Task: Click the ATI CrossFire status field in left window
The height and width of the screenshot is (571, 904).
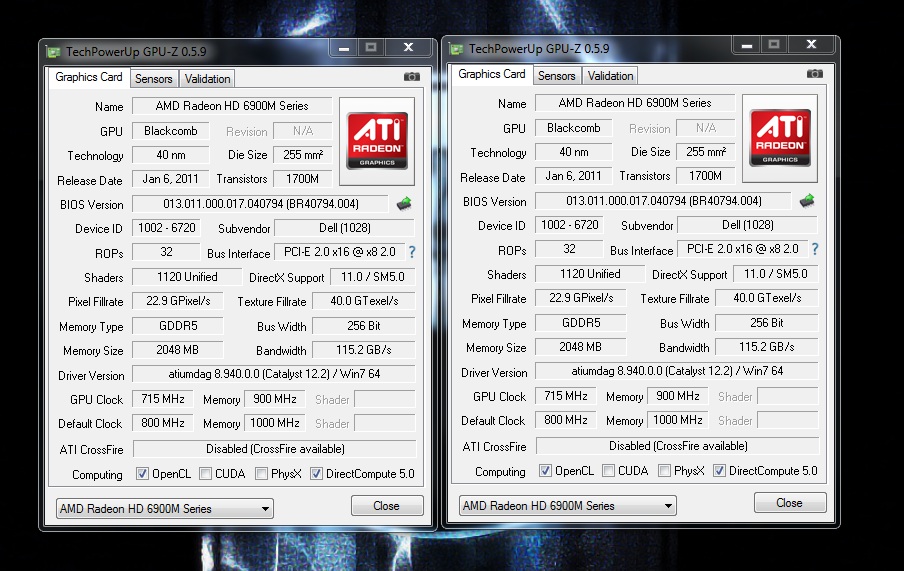Action: (275, 449)
